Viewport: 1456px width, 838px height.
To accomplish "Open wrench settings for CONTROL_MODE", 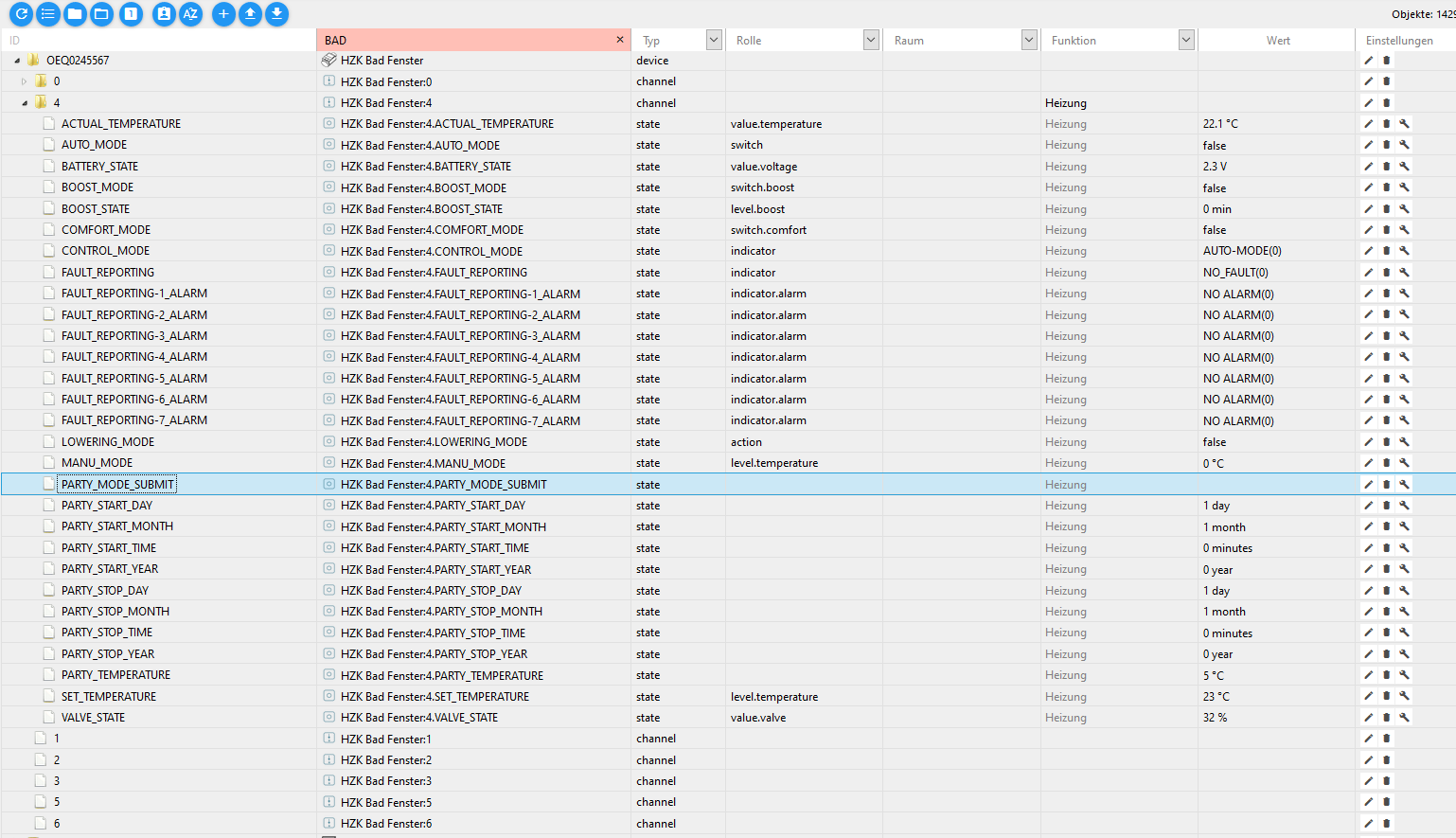I will click(x=1405, y=251).
